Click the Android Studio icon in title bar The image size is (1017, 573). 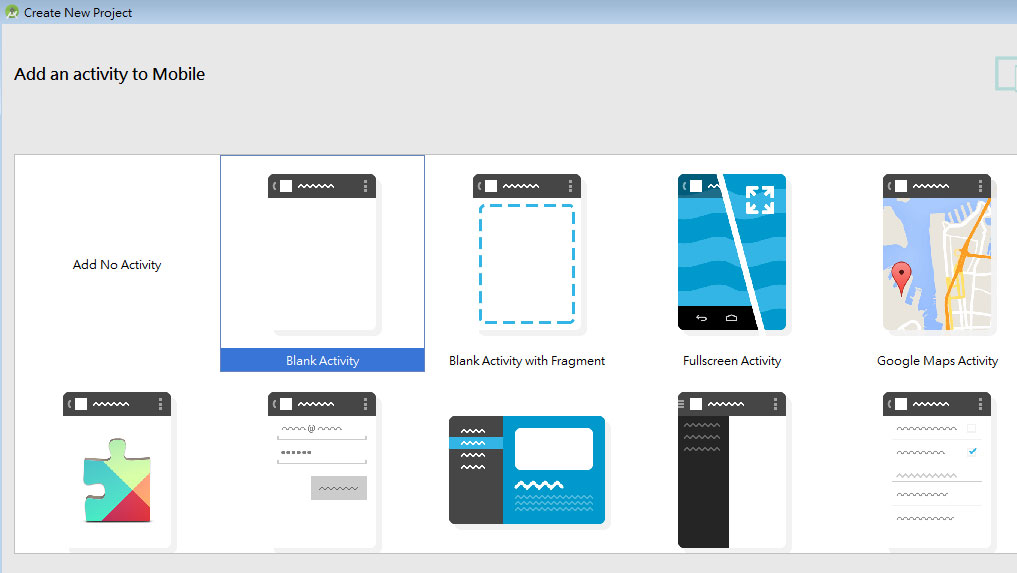click(x=12, y=12)
